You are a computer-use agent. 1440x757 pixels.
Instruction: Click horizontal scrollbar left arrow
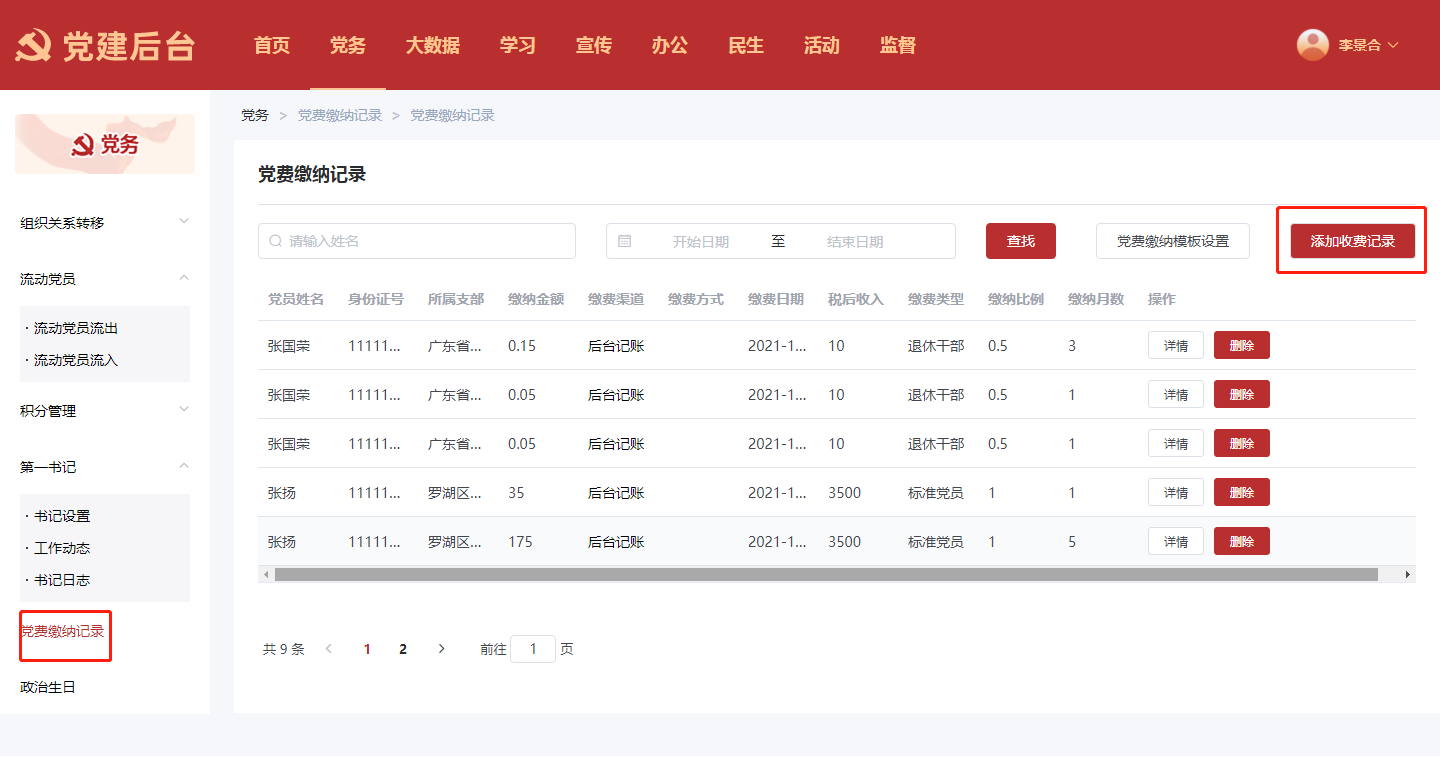pos(266,575)
